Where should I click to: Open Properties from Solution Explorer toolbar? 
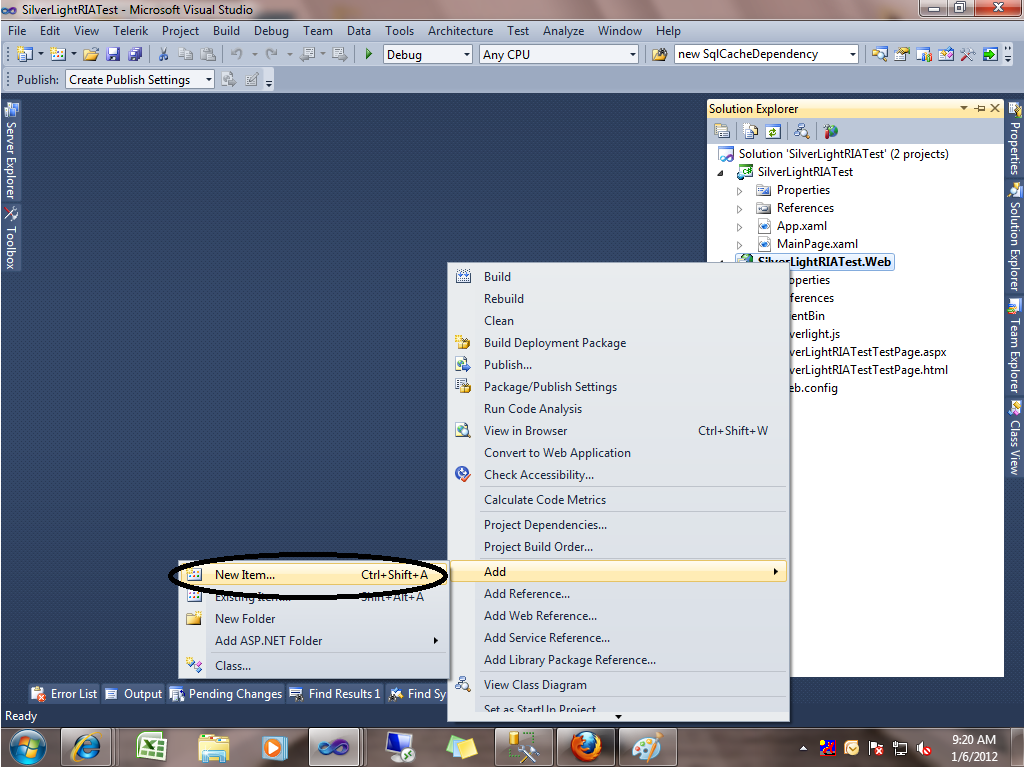(x=723, y=131)
